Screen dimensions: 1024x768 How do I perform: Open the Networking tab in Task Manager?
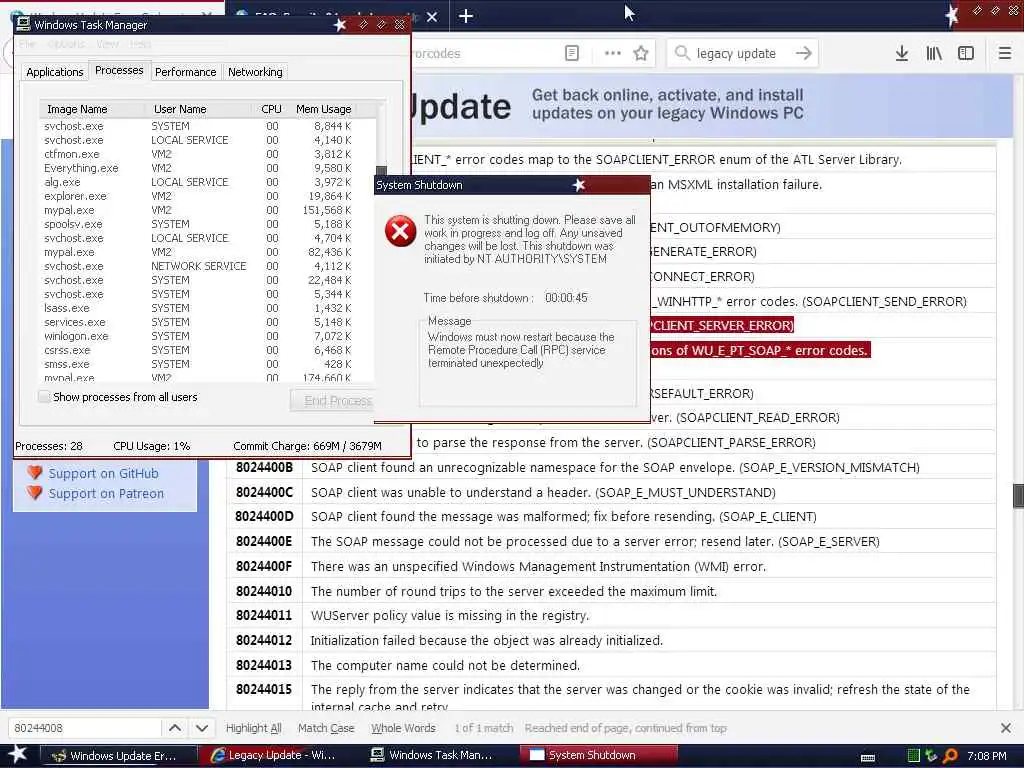(255, 72)
